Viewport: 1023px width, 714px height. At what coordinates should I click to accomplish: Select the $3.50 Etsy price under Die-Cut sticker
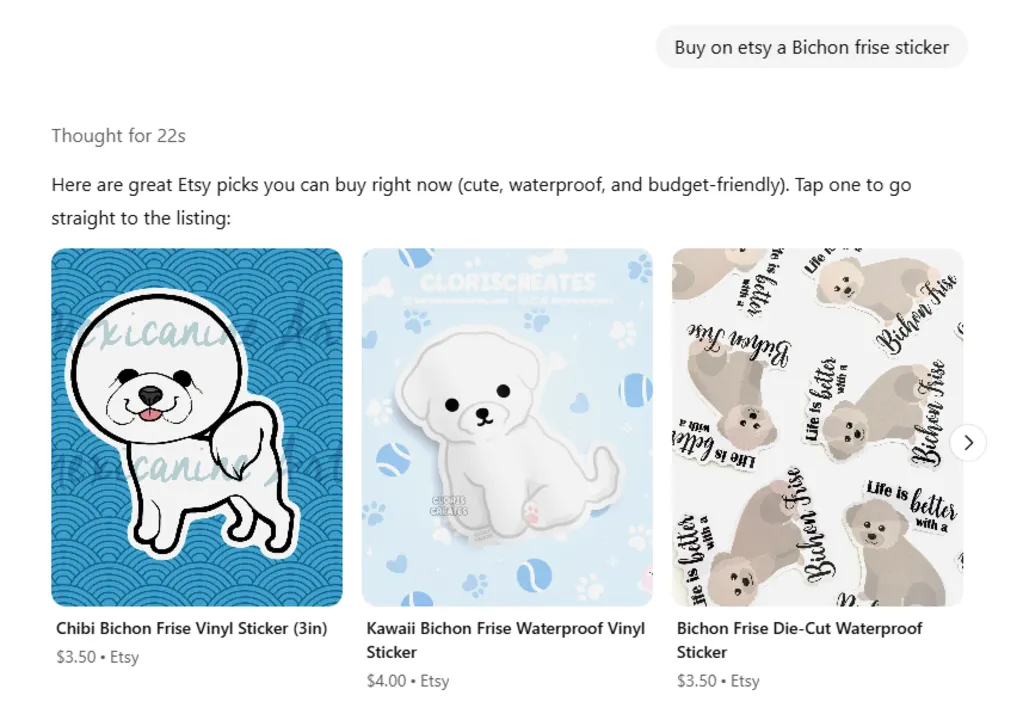(718, 681)
